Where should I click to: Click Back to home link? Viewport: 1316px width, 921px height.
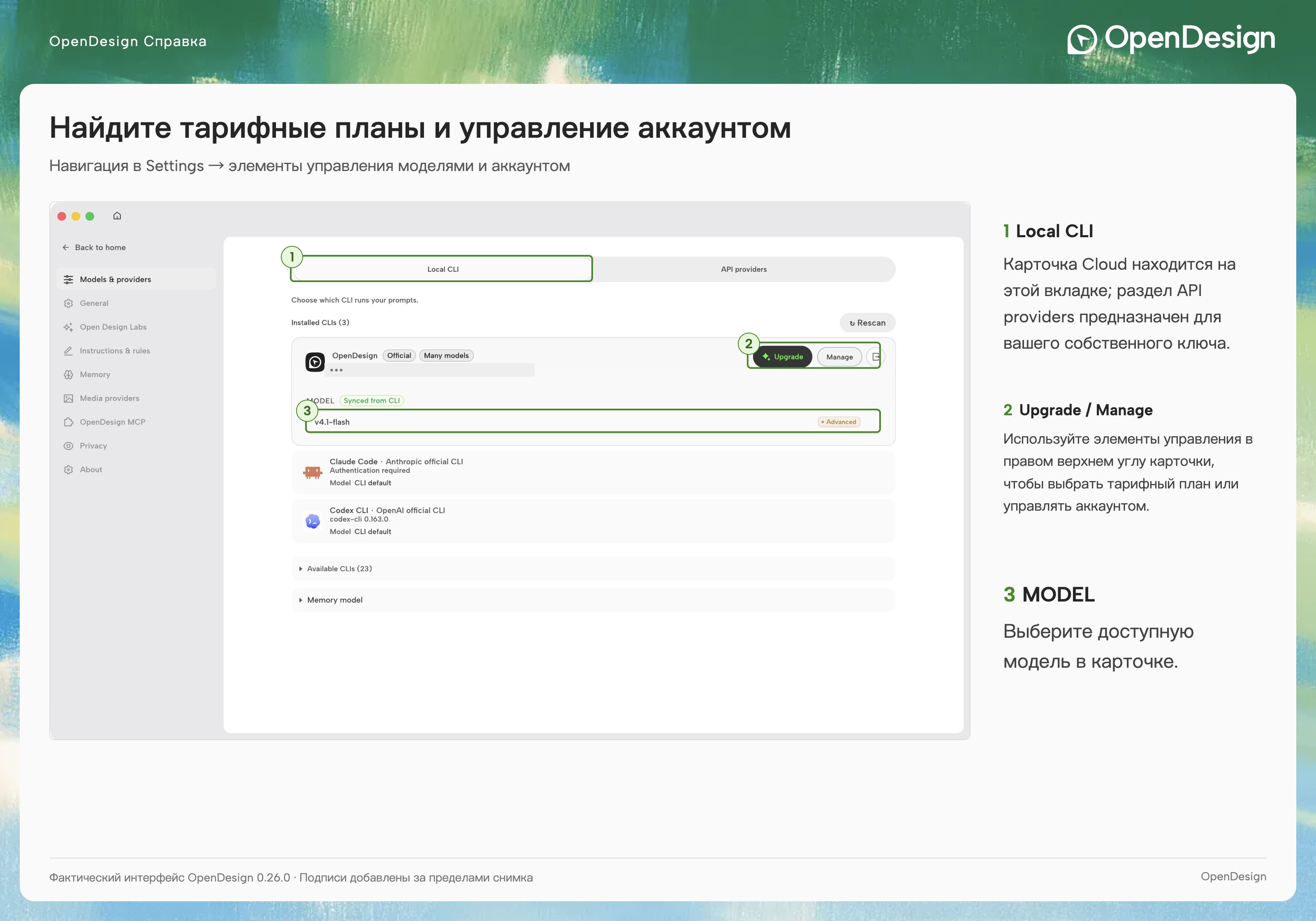tap(94, 248)
